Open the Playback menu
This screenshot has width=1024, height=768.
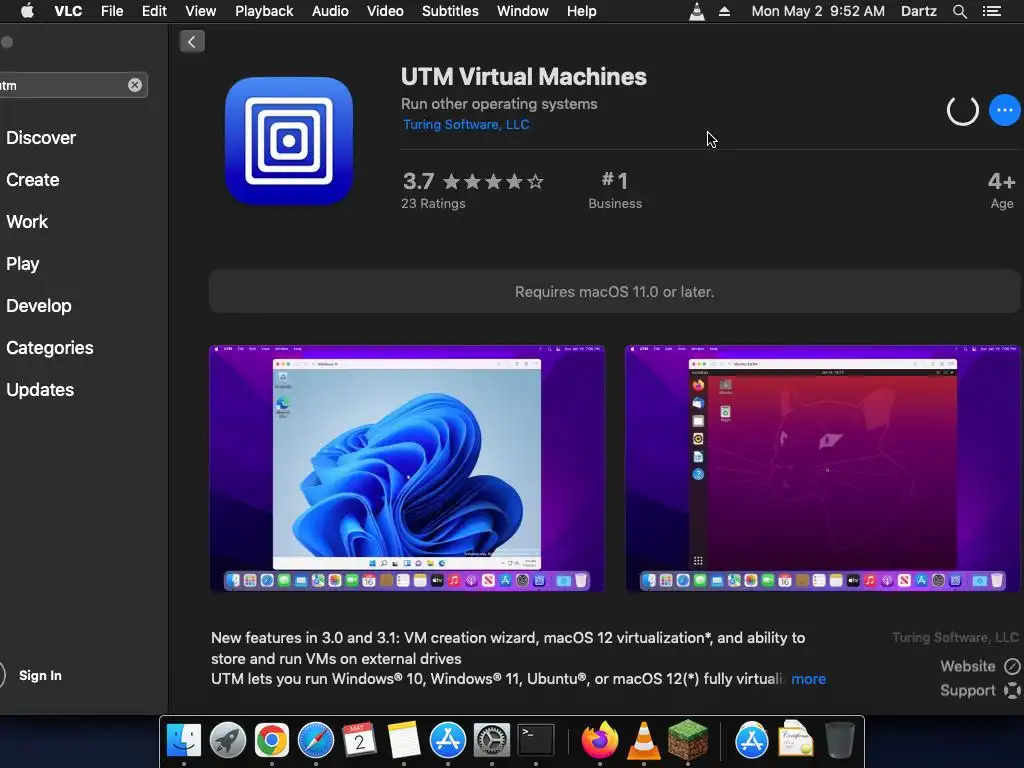click(x=264, y=11)
